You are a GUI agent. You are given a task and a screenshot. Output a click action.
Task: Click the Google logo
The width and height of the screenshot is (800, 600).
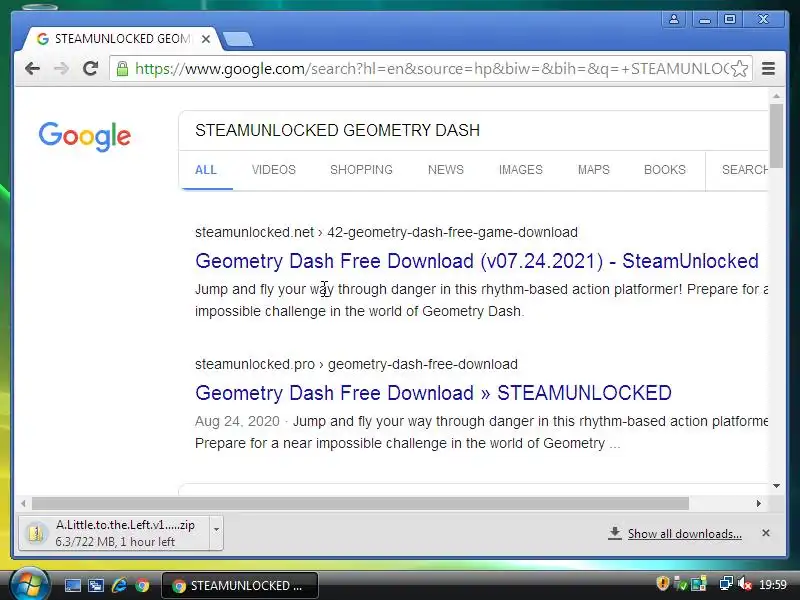(85, 136)
